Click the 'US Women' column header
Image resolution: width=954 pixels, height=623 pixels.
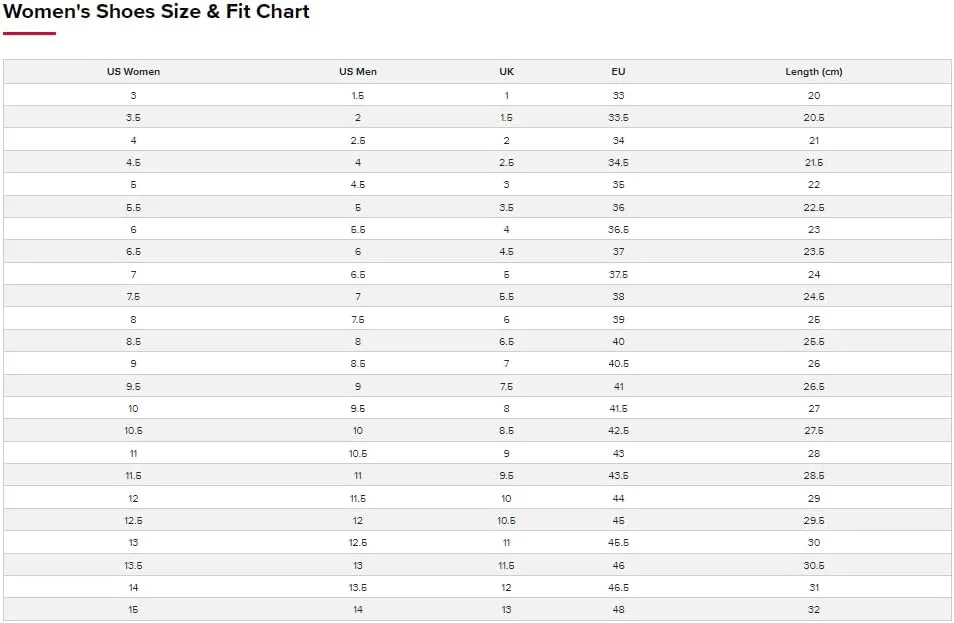(x=133, y=72)
